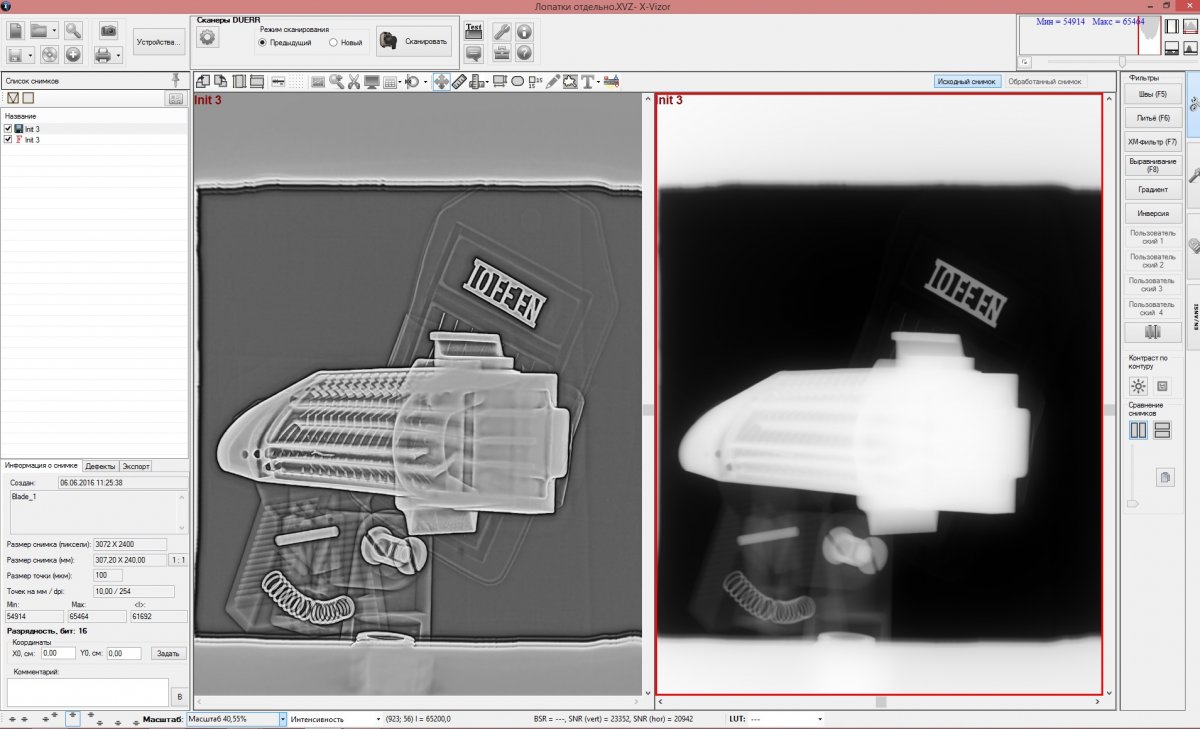This screenshot has height=729, width=1200.
Task: Click the Сканировать scan button
Action: pyautogui.click(x=414, y=41)
